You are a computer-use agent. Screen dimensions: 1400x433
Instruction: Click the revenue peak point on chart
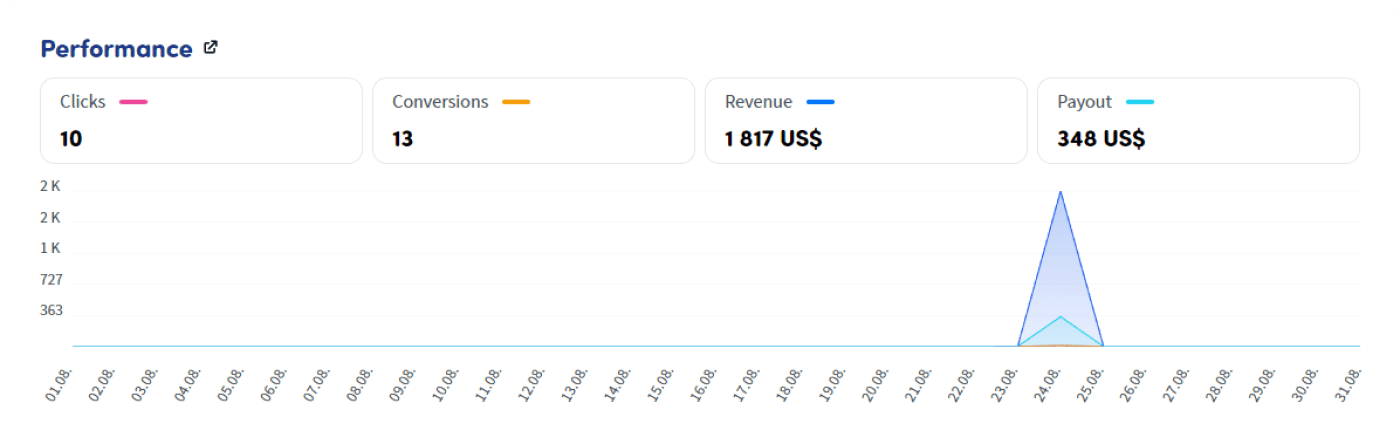(x=1060, y=191)
